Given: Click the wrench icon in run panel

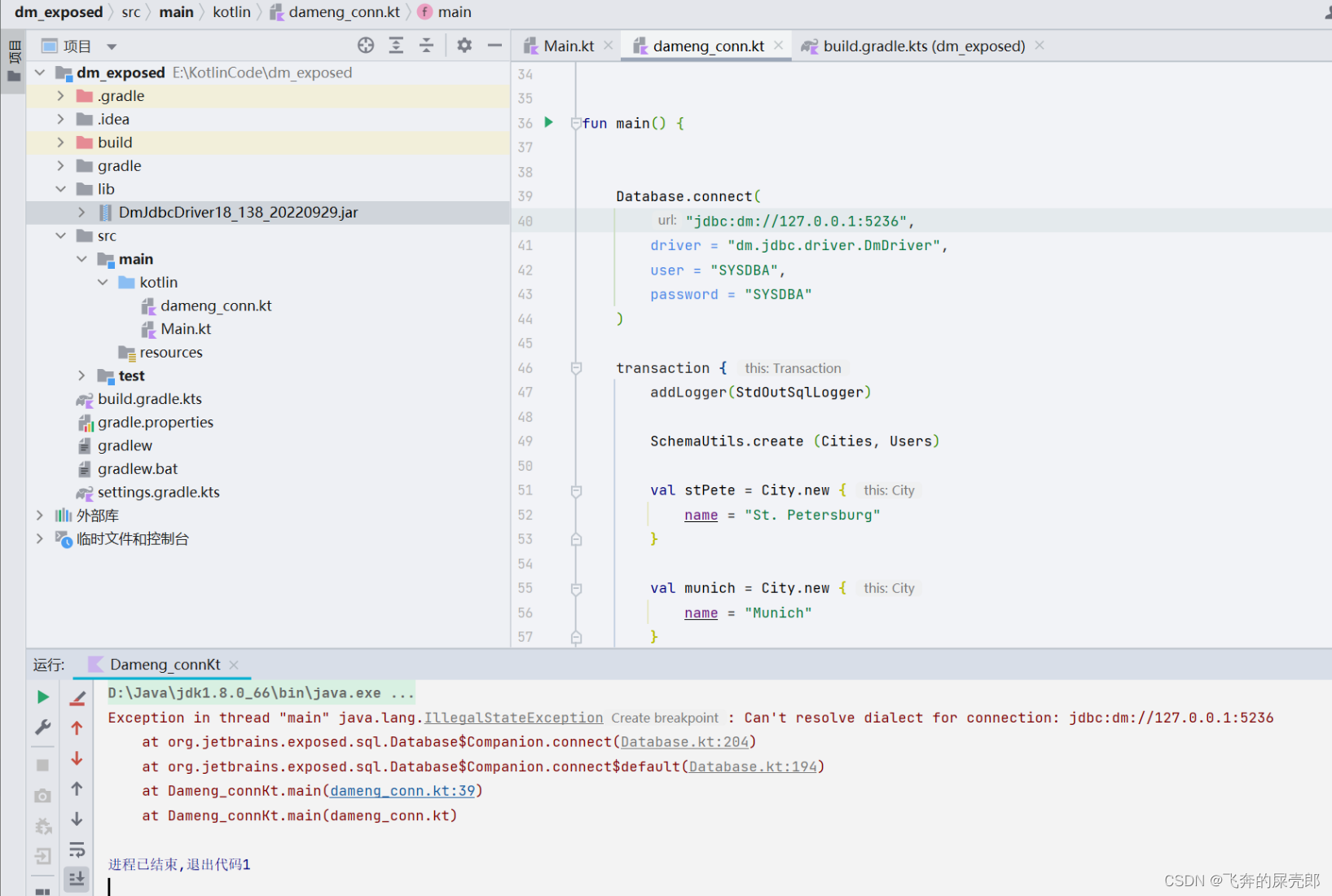Looking at the screenshot, I should tap(43, 727).
